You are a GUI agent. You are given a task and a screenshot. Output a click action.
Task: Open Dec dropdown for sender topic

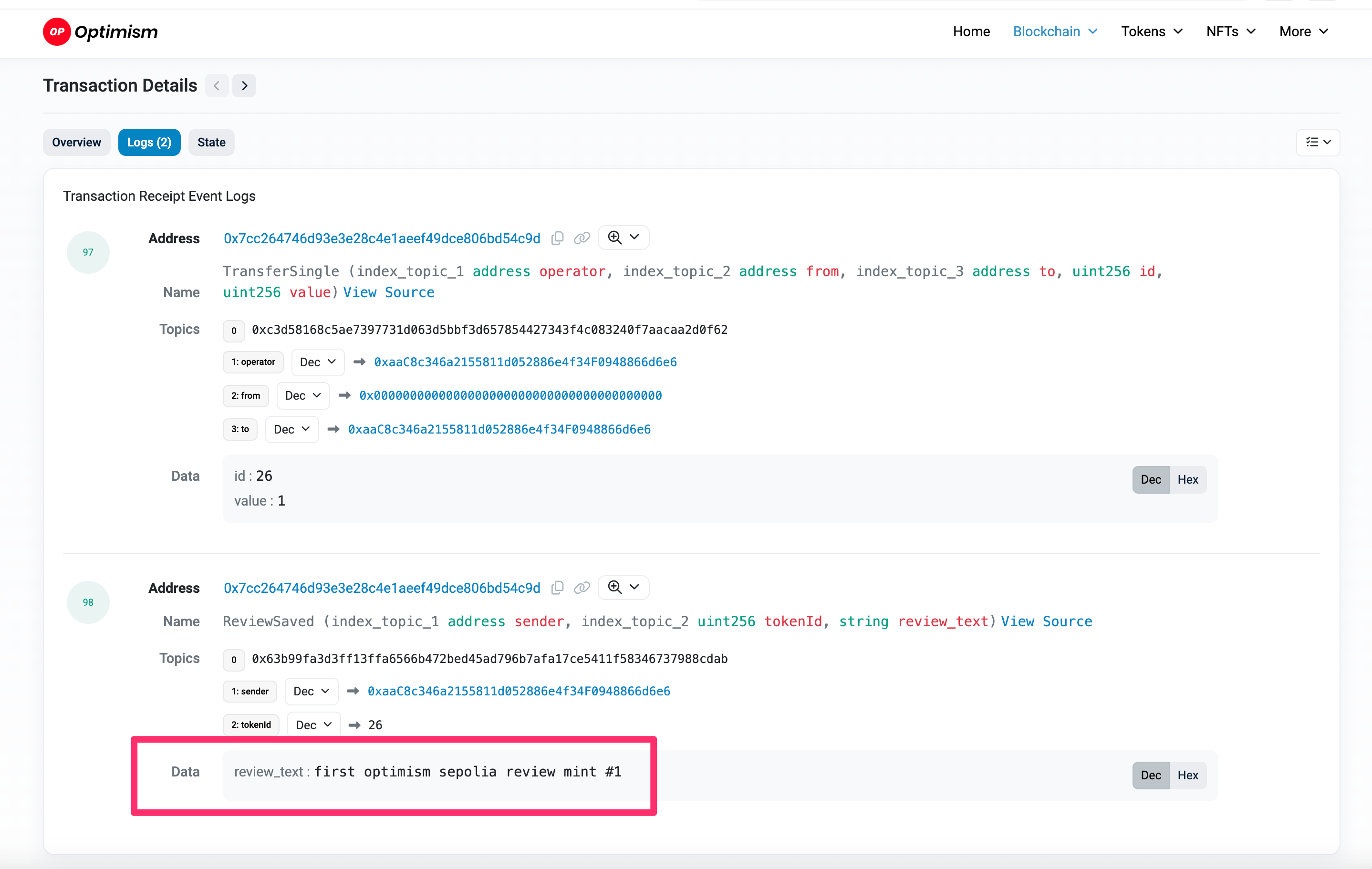(x=312, y=691)
